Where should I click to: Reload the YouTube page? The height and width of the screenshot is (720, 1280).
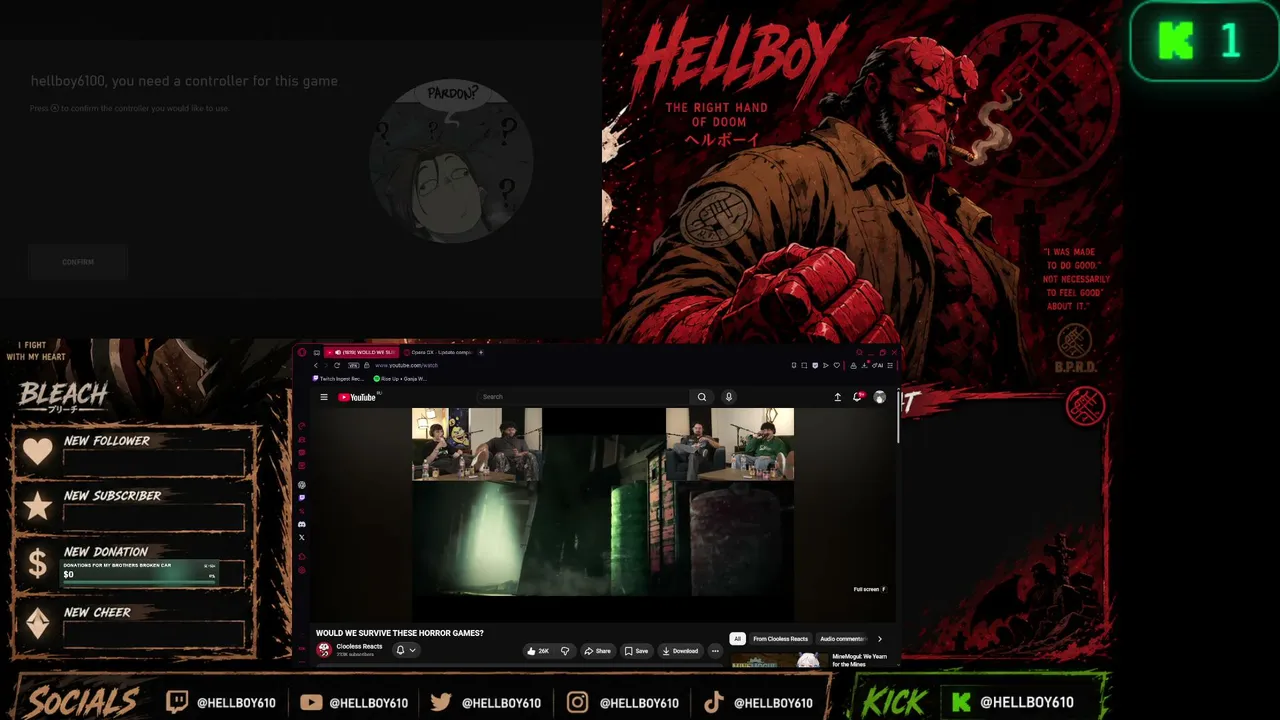[x=337, y=365]
